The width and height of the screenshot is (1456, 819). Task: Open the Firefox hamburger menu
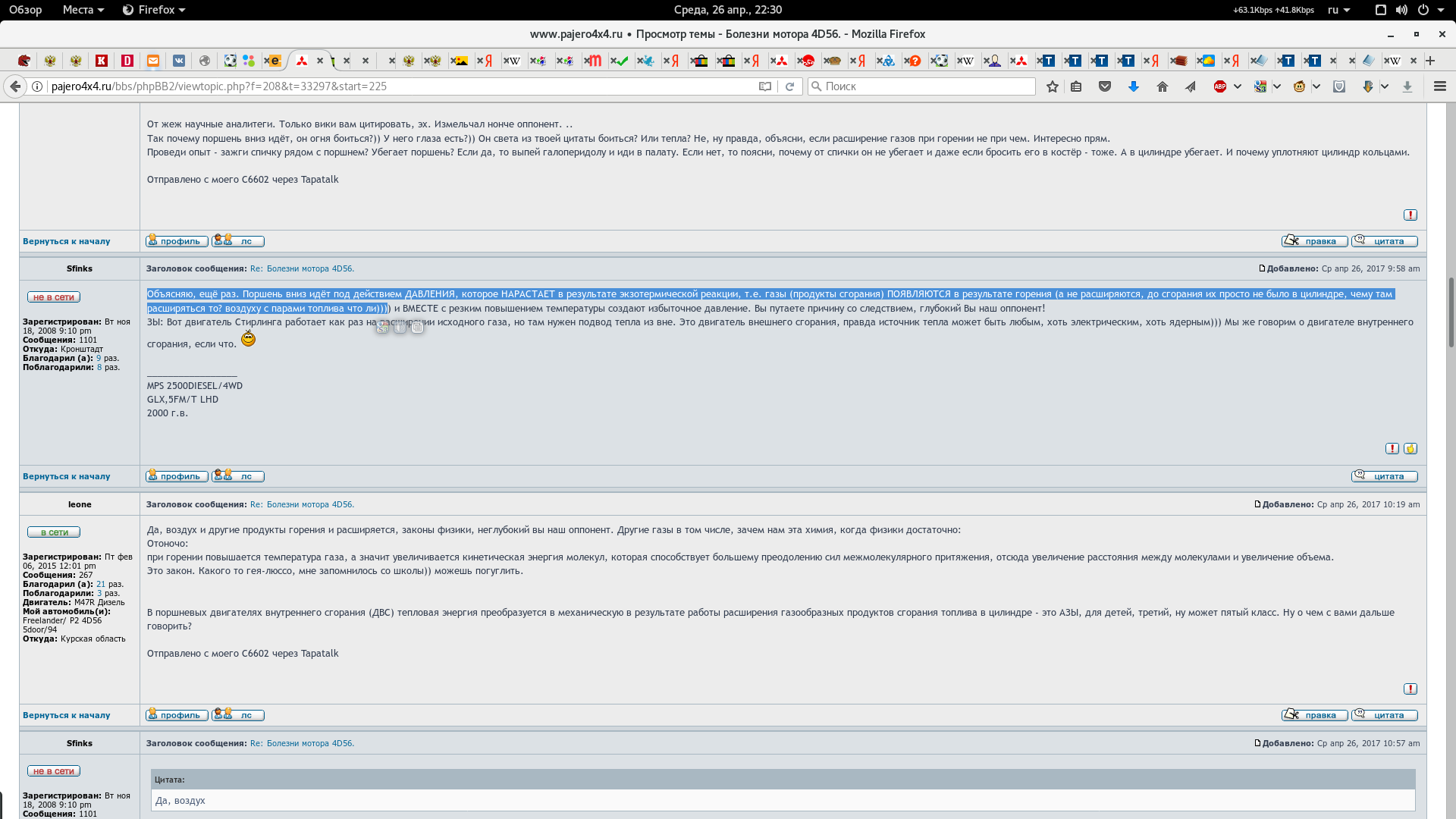[x=1439, y=86]
